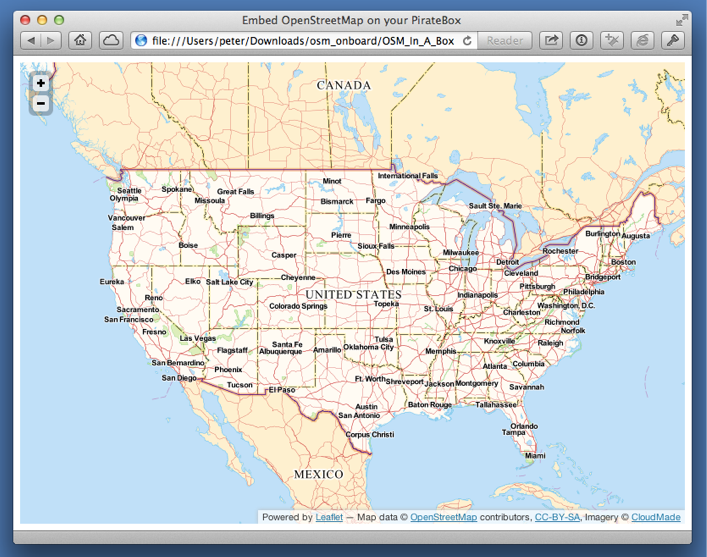Open the Leaflet attribution link
The height and width of the screenshot is (557, 707).
pyautogui.click(x=329, y=517)
